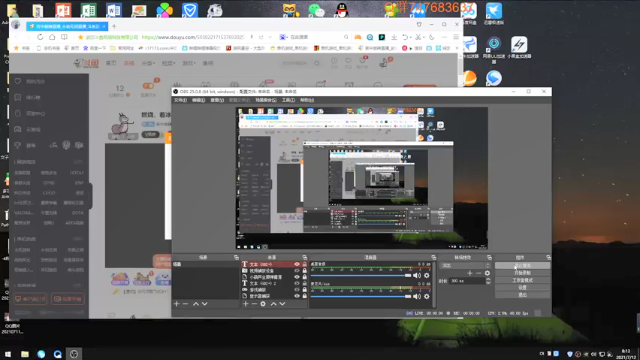
Task: Unlock the video capture device source
Action: (x=304, y=271)
